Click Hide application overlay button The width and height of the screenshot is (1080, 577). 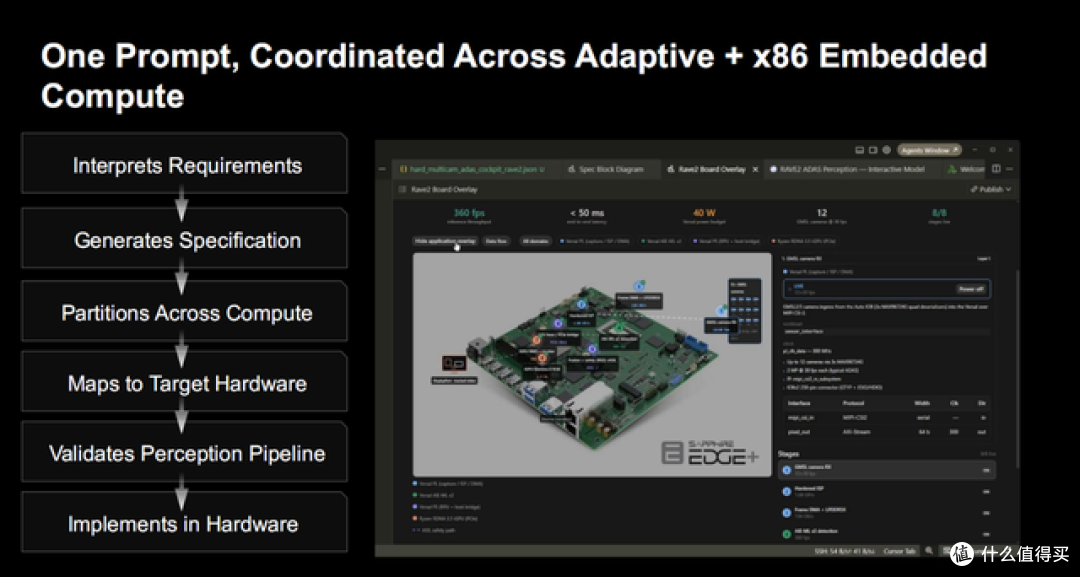(445, 242)
